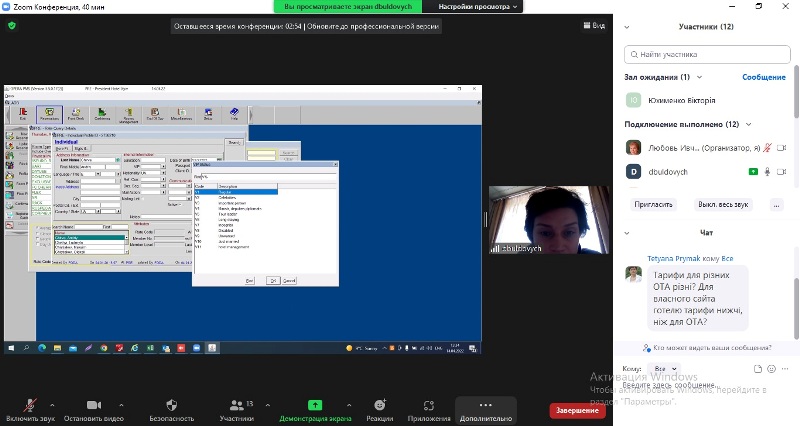Expand share screen options arrow
Viewport: 800px width, 426px height.
(x=349, y=406)
